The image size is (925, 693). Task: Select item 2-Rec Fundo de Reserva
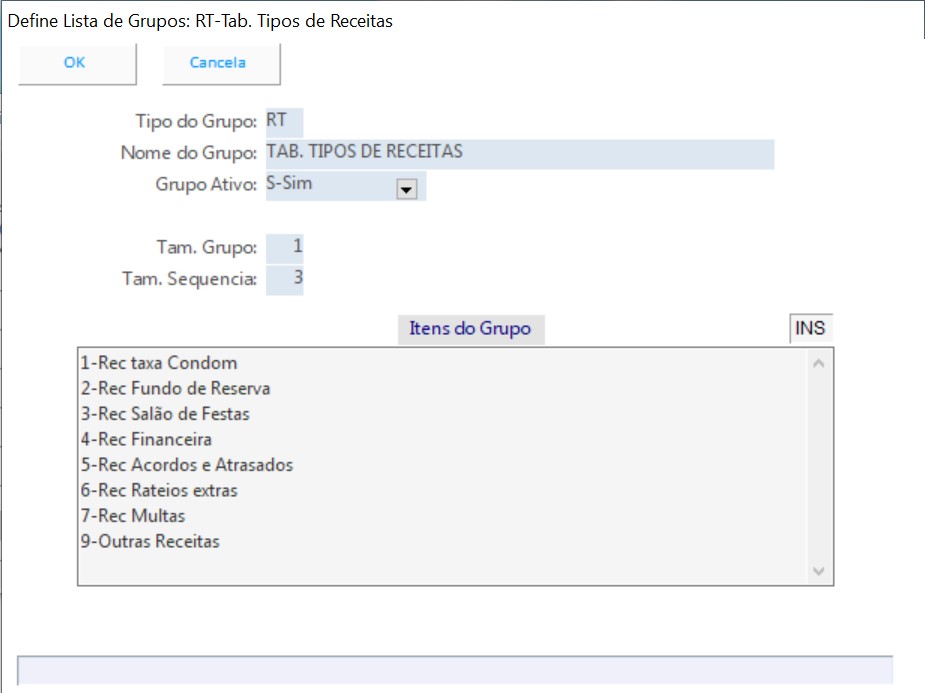click(x=175, y=388)
